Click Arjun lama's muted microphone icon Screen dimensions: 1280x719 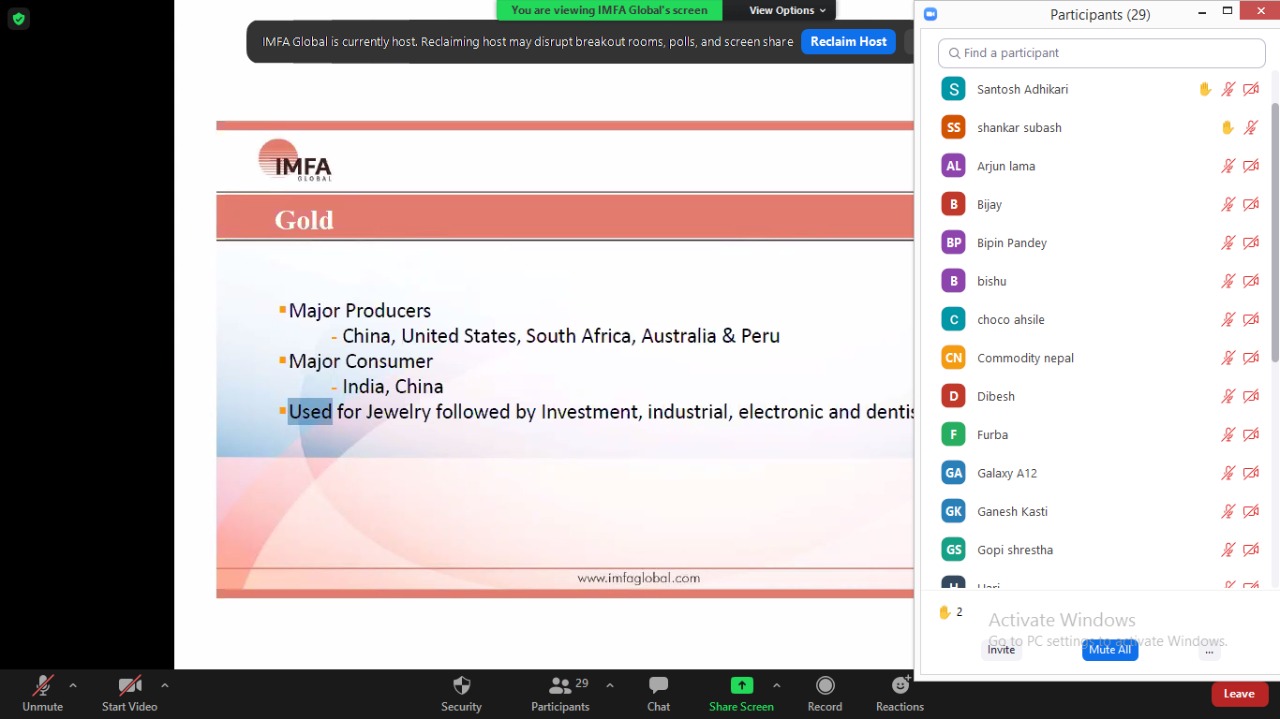point(1228,166)
